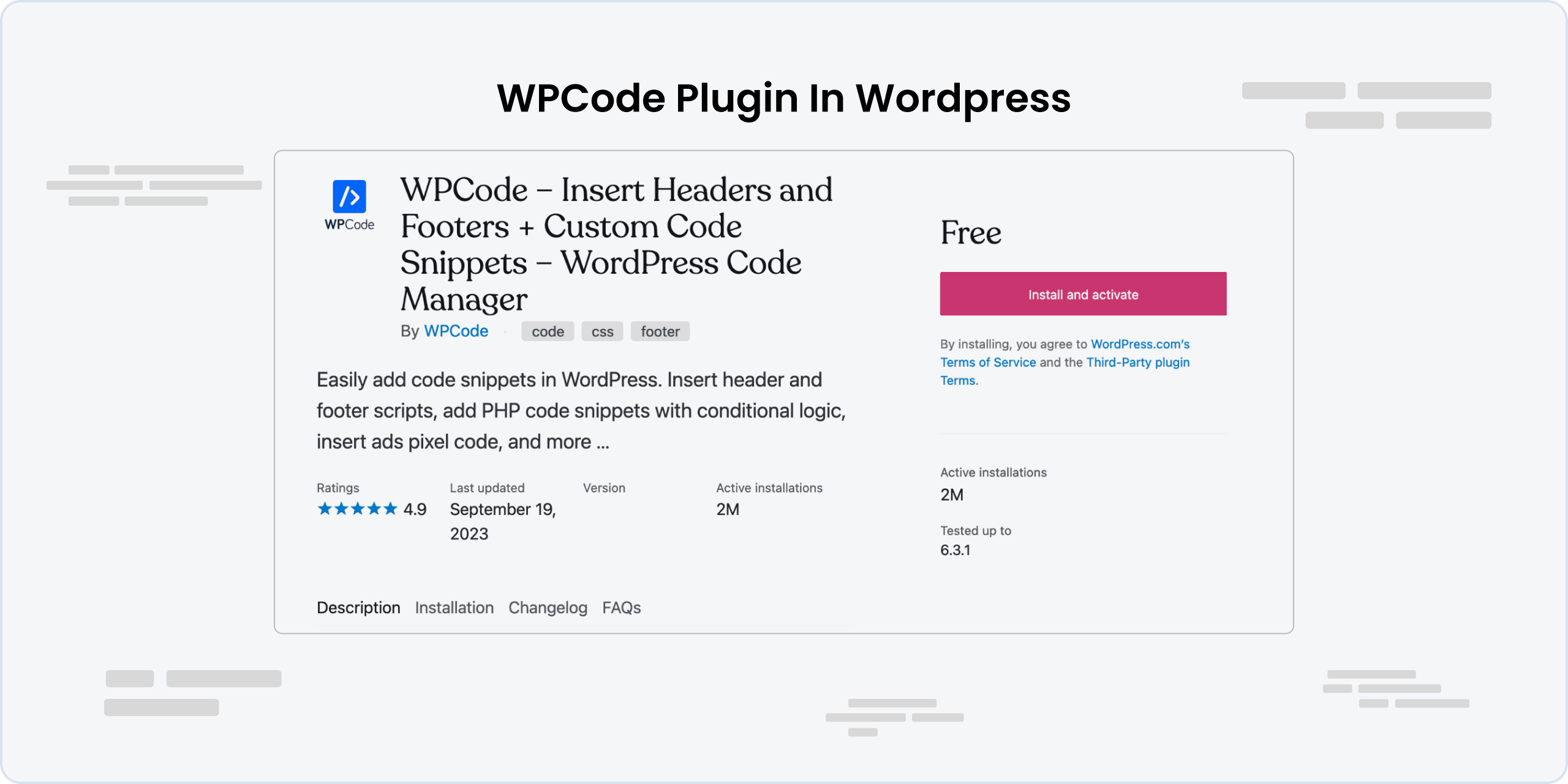Click the Install and activate button

click(x=1083, y=294)
